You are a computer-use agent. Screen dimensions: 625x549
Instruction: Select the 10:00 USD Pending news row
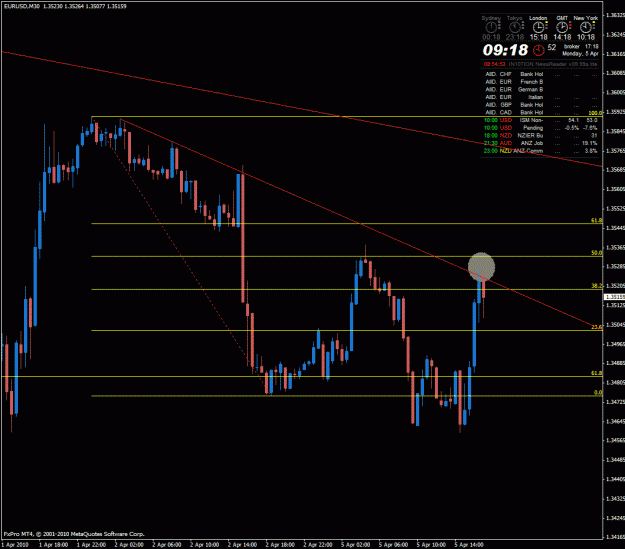[541, 128]
